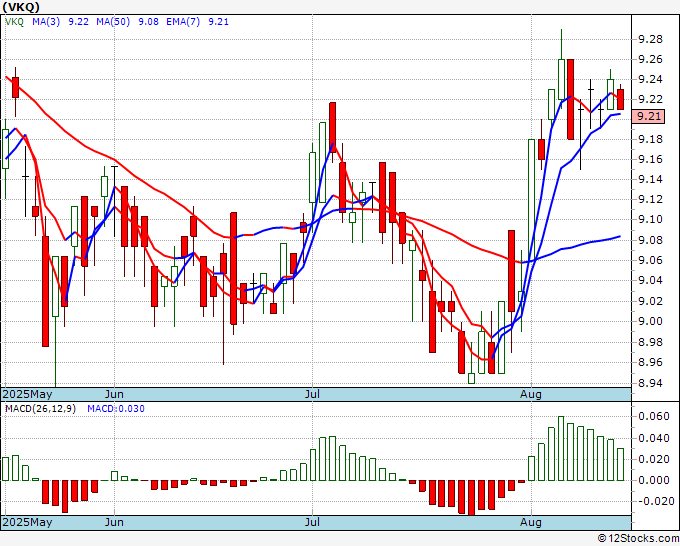Click the 9.28 price axis label
This screenshot has height=546, width=680.
(651, 40)
